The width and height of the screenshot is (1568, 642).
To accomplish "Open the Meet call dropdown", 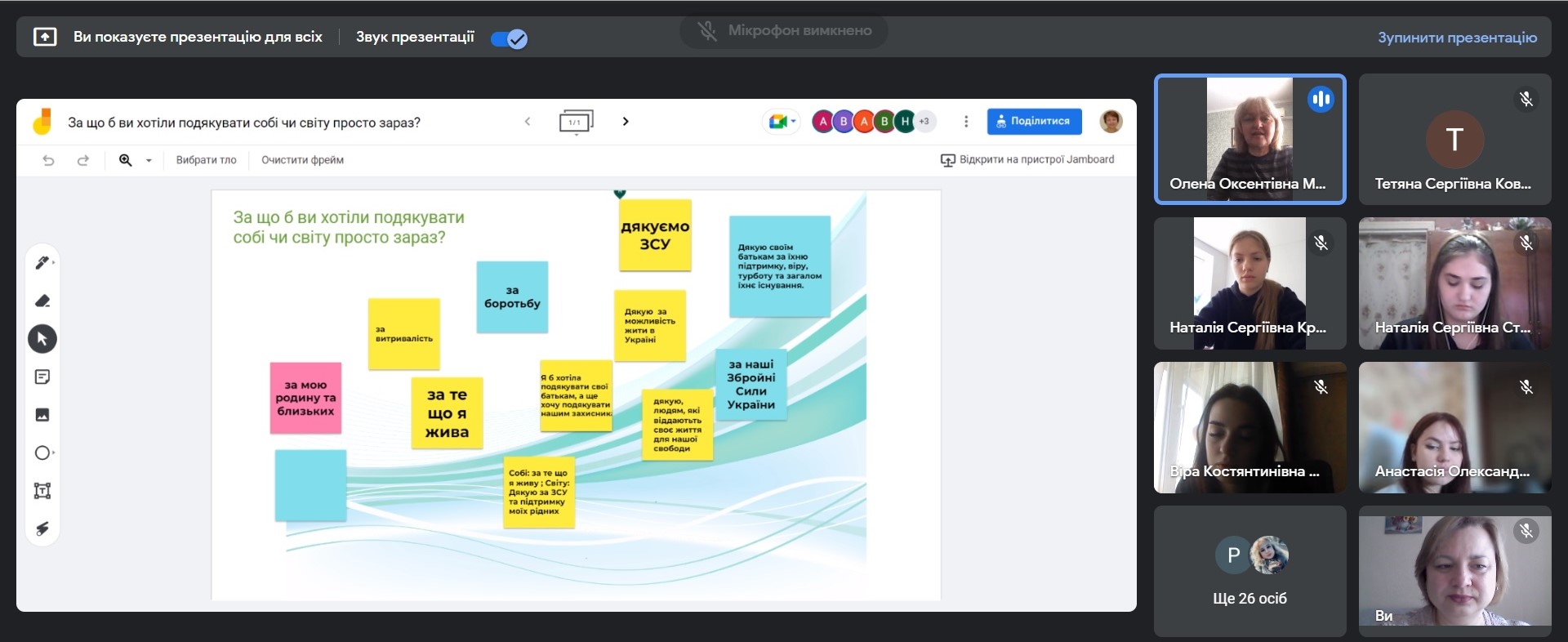I will click(x=782, y=122).
